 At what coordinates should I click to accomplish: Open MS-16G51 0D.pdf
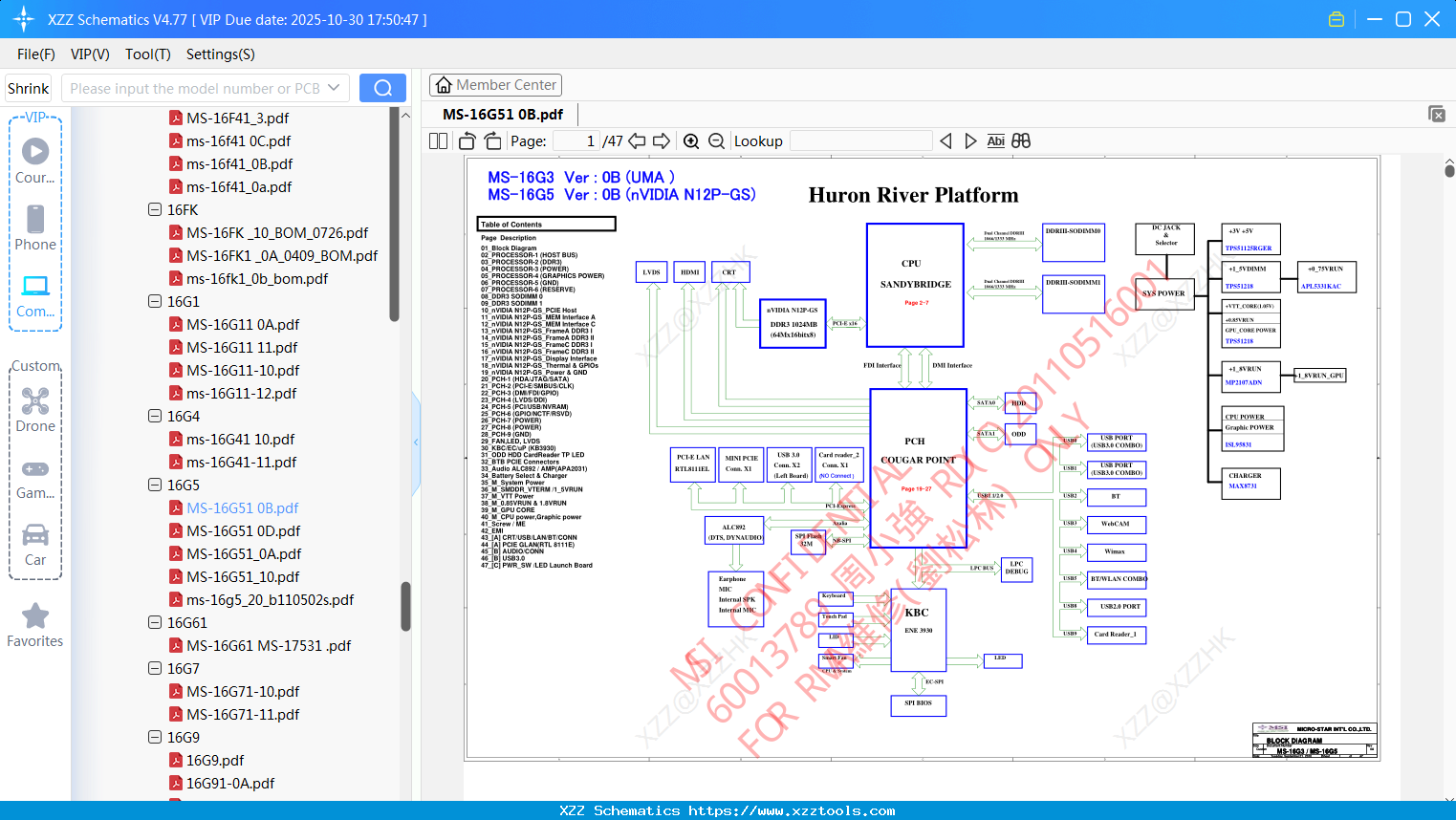tap(243, 530)
